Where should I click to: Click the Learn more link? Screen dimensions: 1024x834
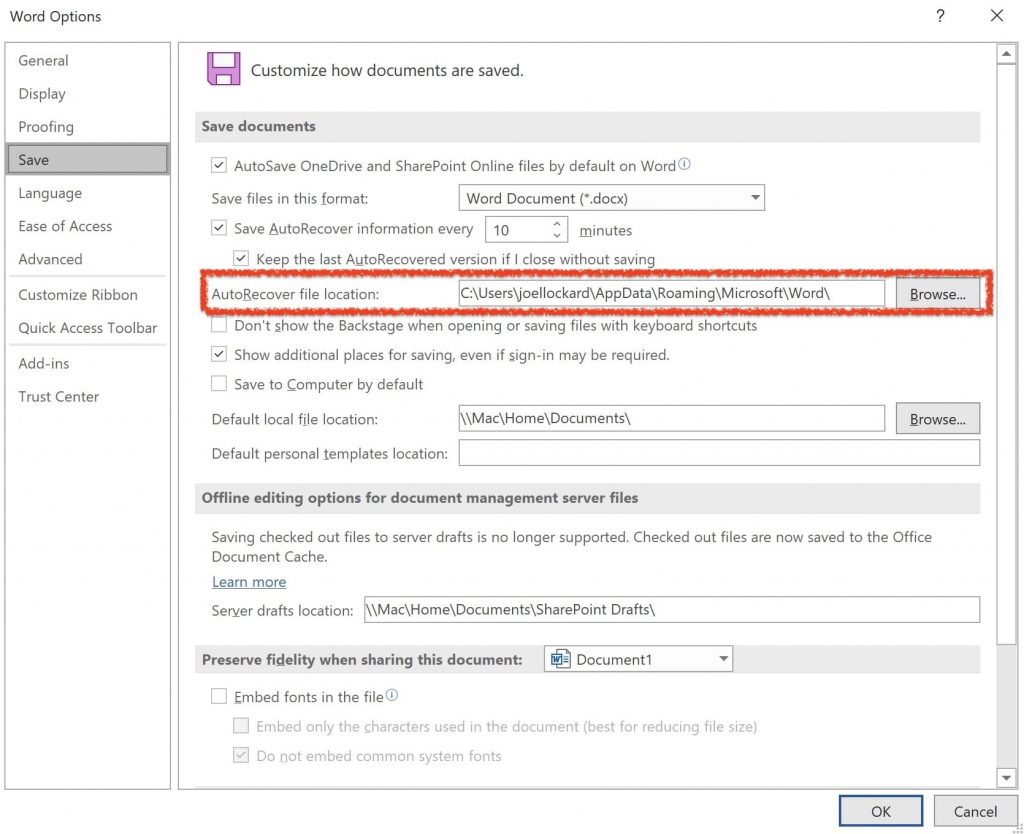pyautogui.click(x=248, y=581)
